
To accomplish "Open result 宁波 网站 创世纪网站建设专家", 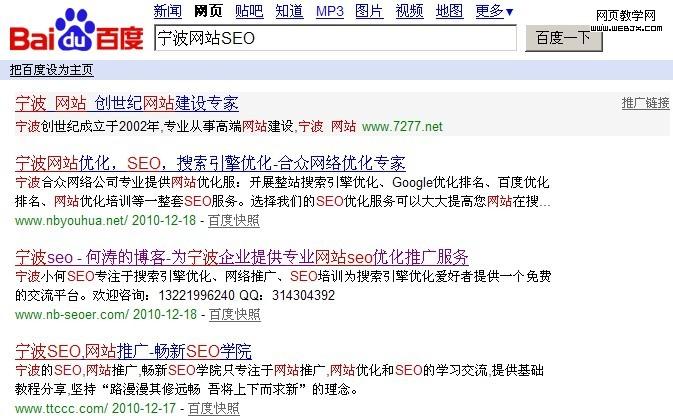I will point(127,103).
